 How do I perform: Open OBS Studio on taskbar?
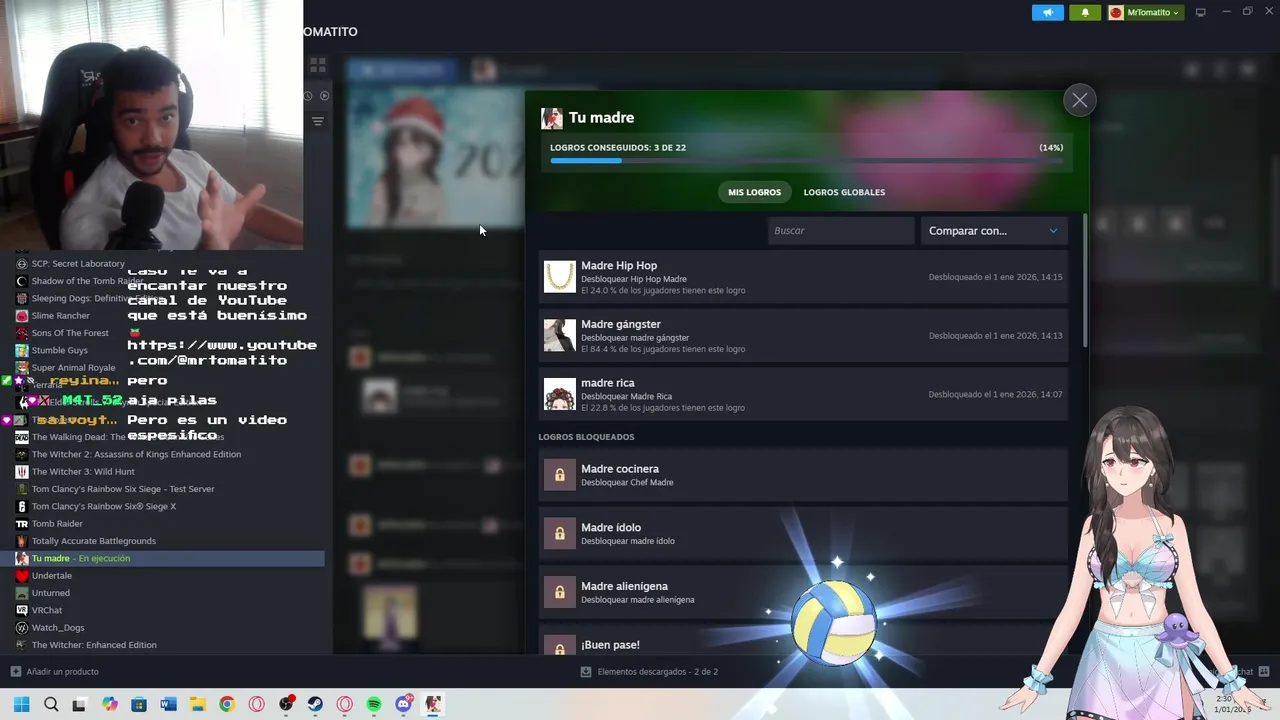click(286, 704)
